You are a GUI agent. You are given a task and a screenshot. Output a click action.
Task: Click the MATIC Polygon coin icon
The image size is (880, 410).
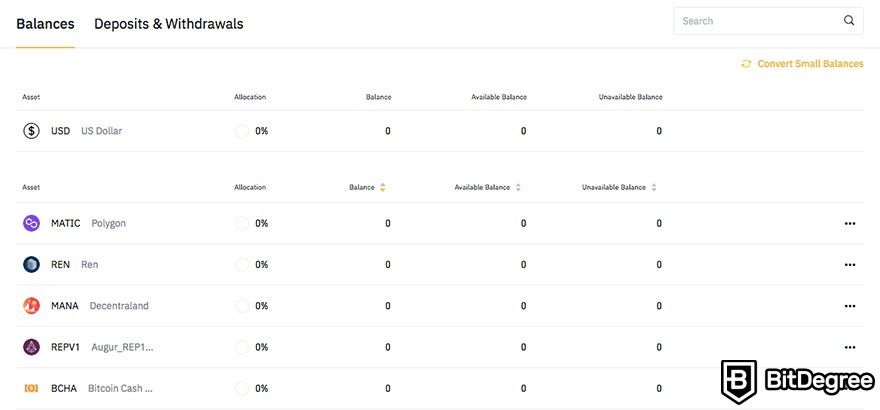click(31, 223)
